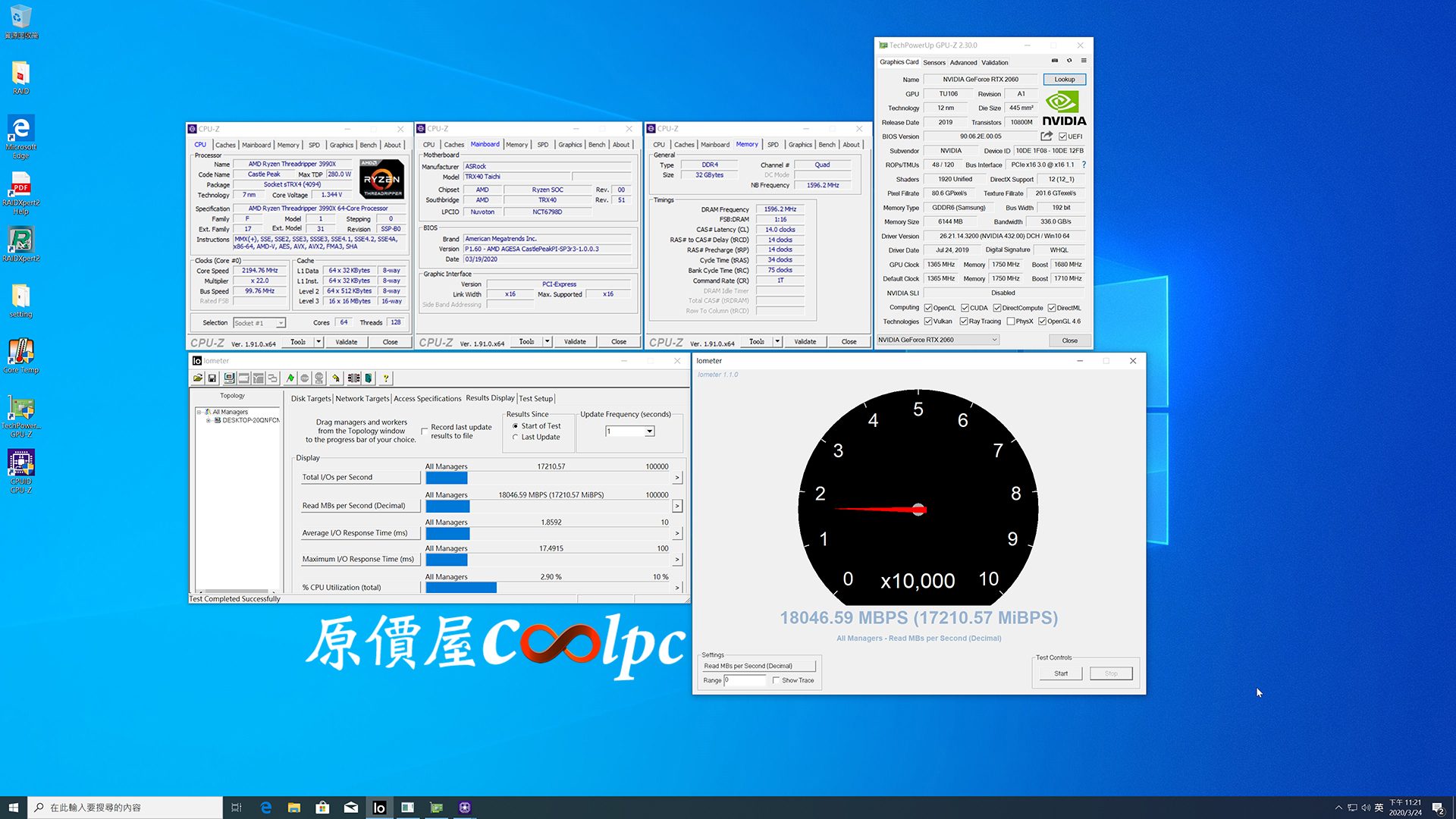Click the Total I/Os per Second button
Viewport: 1456px width, 819px height.
tap(359, 478)
